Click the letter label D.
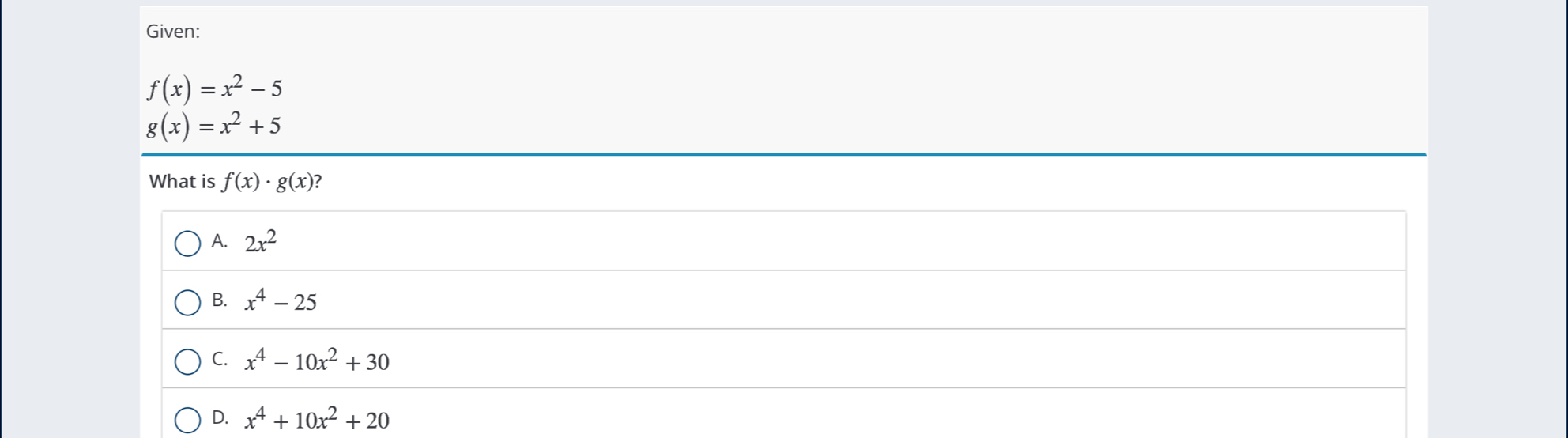The height and width of the screenshot is (438, 1568). (220, 418)
